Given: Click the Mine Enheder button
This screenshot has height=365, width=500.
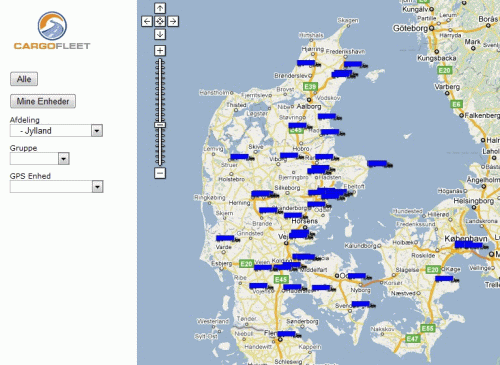Looking at the screenshot, I should pos(43,101).
